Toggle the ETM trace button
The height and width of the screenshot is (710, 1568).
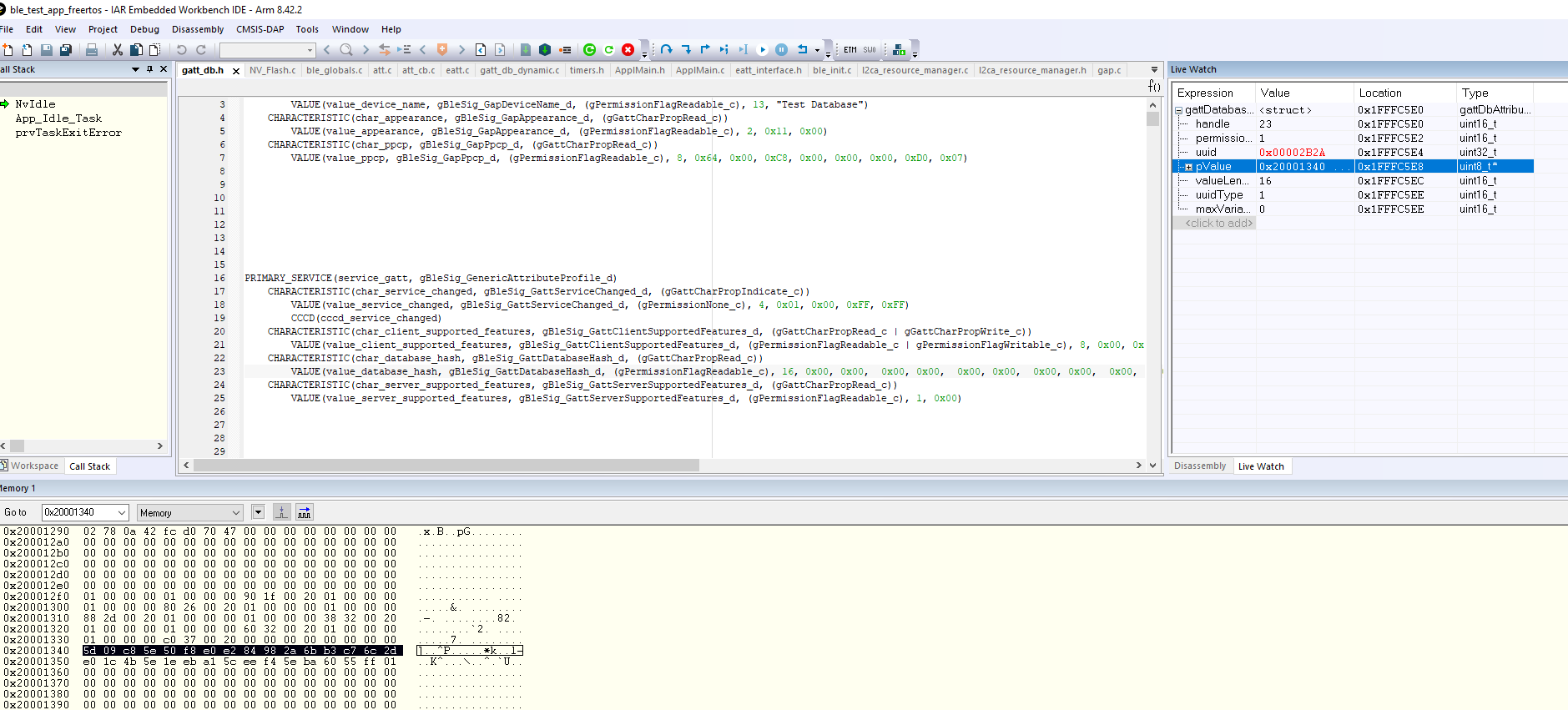coord(850,50)
